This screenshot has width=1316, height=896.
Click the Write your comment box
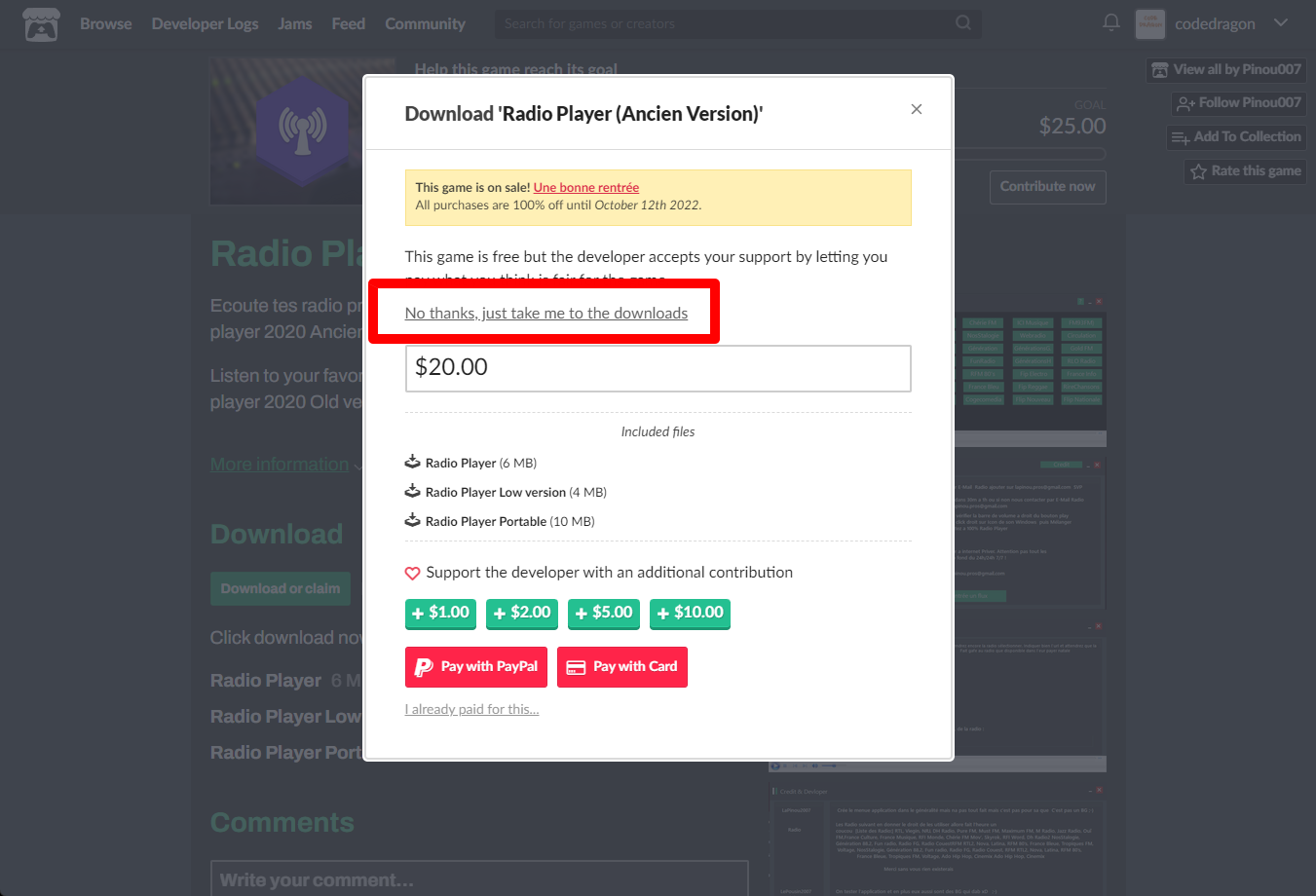click(x=479, y=879)
